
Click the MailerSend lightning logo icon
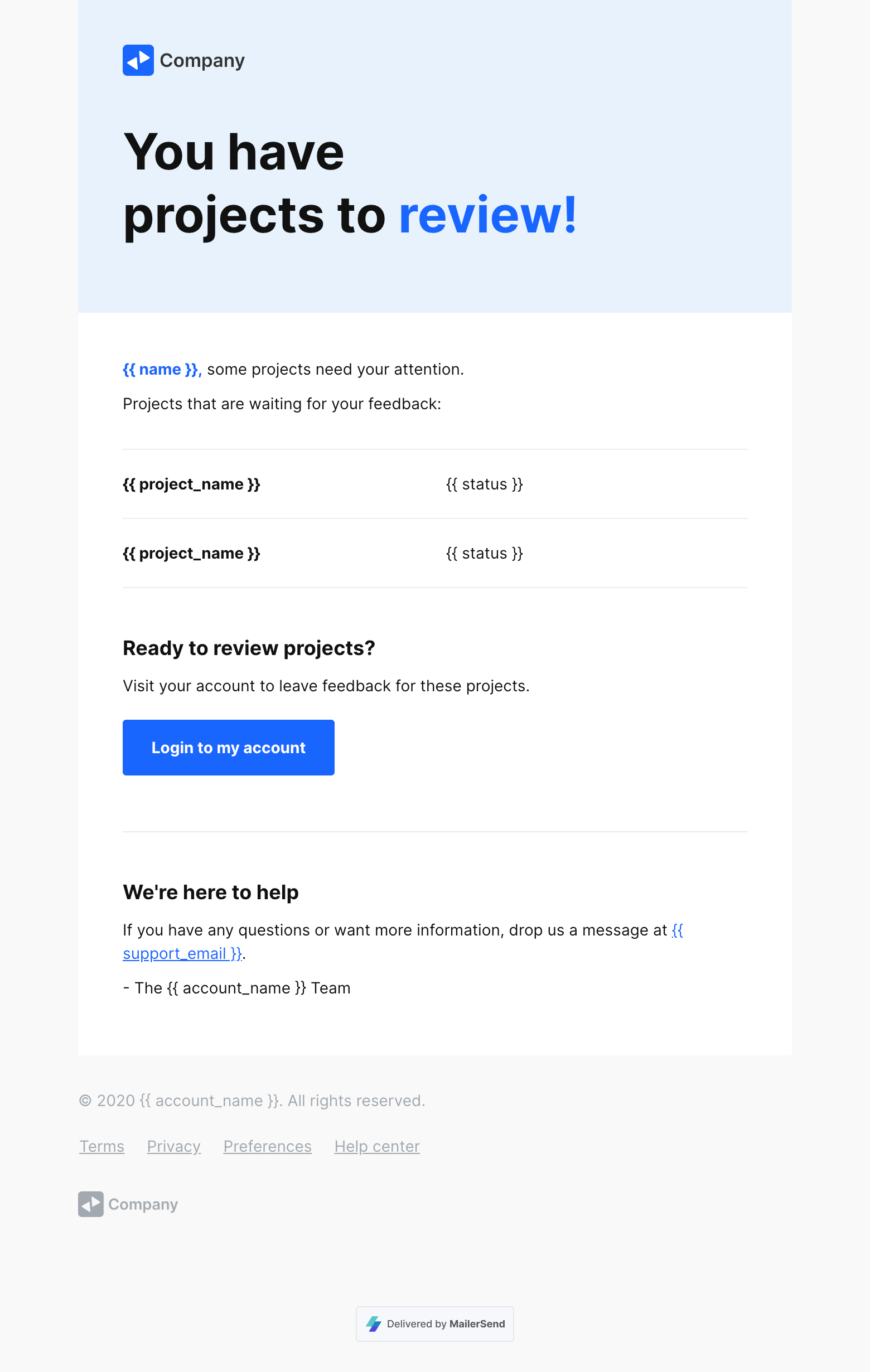tap(374, 1323)
